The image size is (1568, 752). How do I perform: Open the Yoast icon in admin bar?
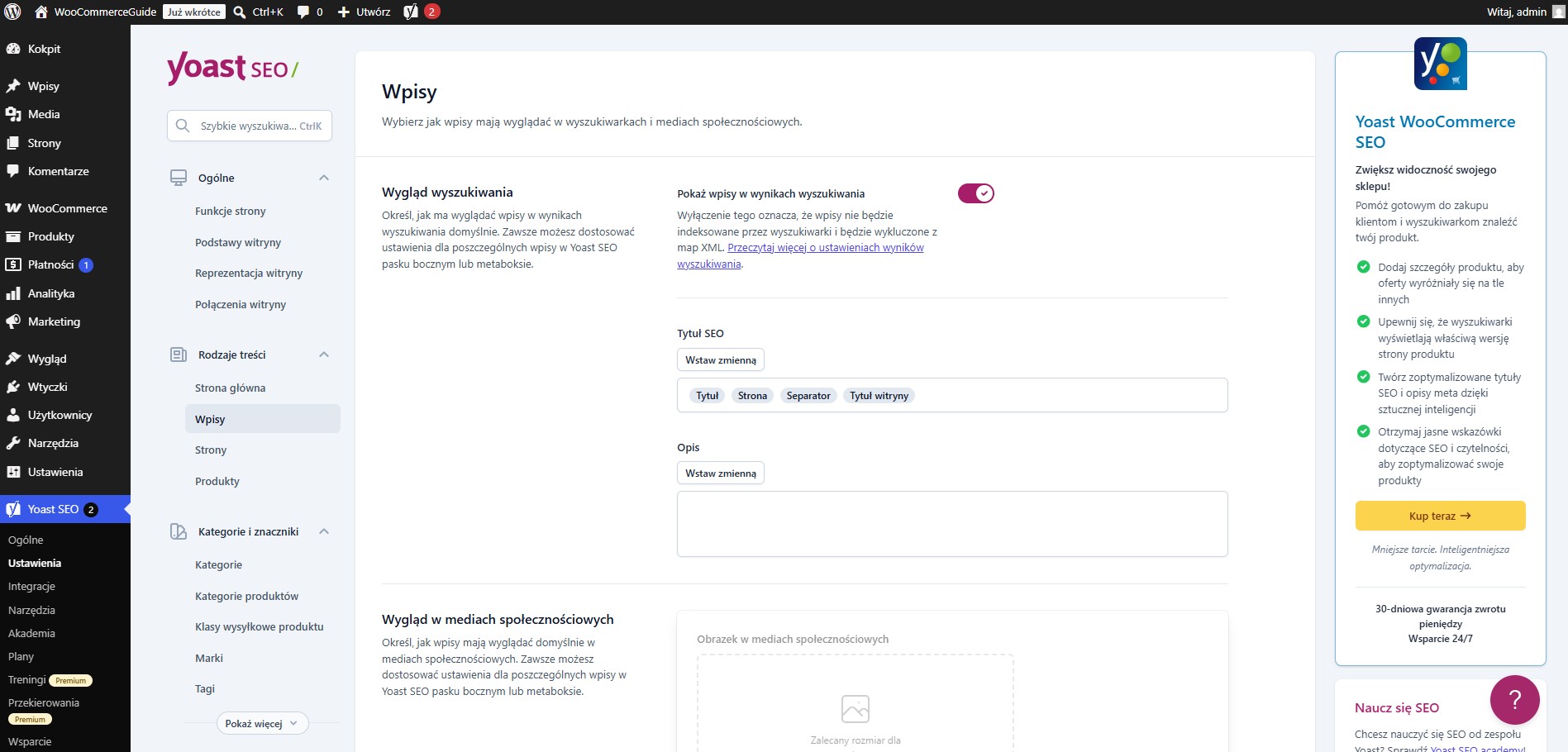click(411, 12)
